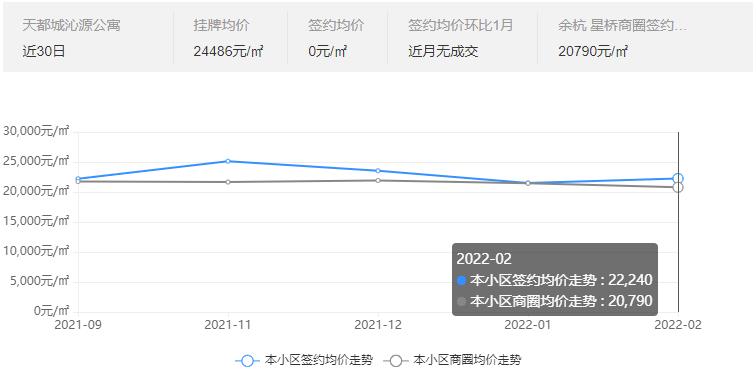Viewport: 756px width, 372px height.
Task: Click the tooltip 2022-02 date heading
Action: pyautogui.click(x=484, y=259)
